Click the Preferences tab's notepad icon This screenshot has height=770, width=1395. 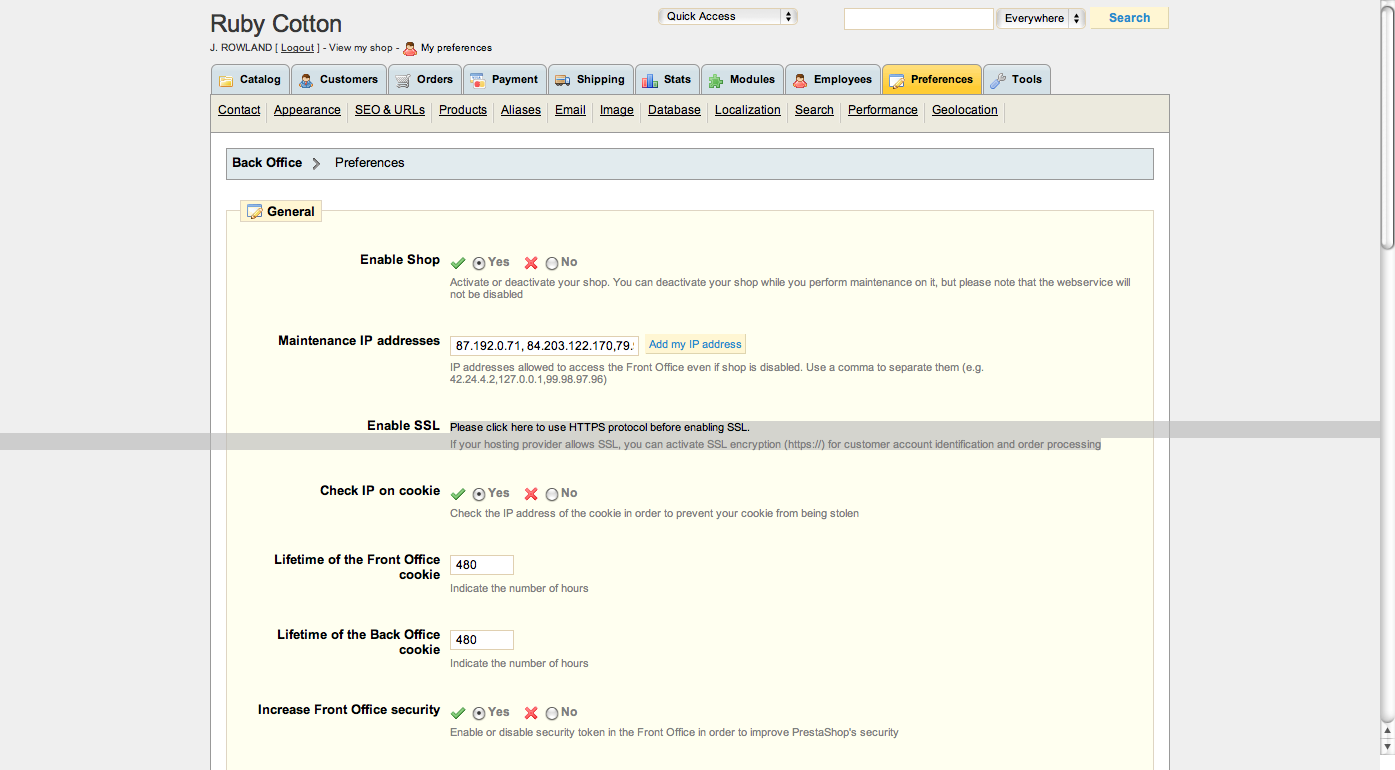pyautogui.click(x=897, y=80)
